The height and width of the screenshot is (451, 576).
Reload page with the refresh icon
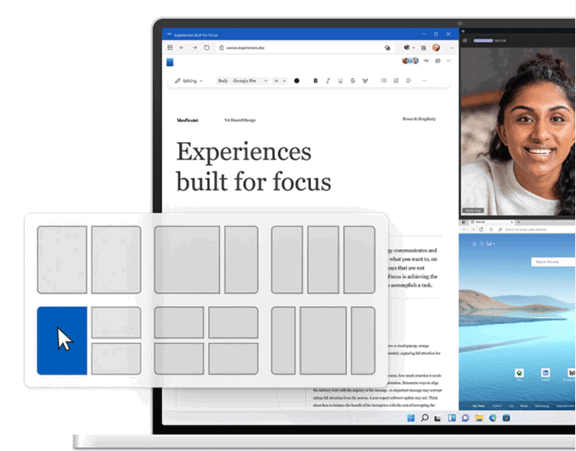pyautogui.click(x=207, y=47)
